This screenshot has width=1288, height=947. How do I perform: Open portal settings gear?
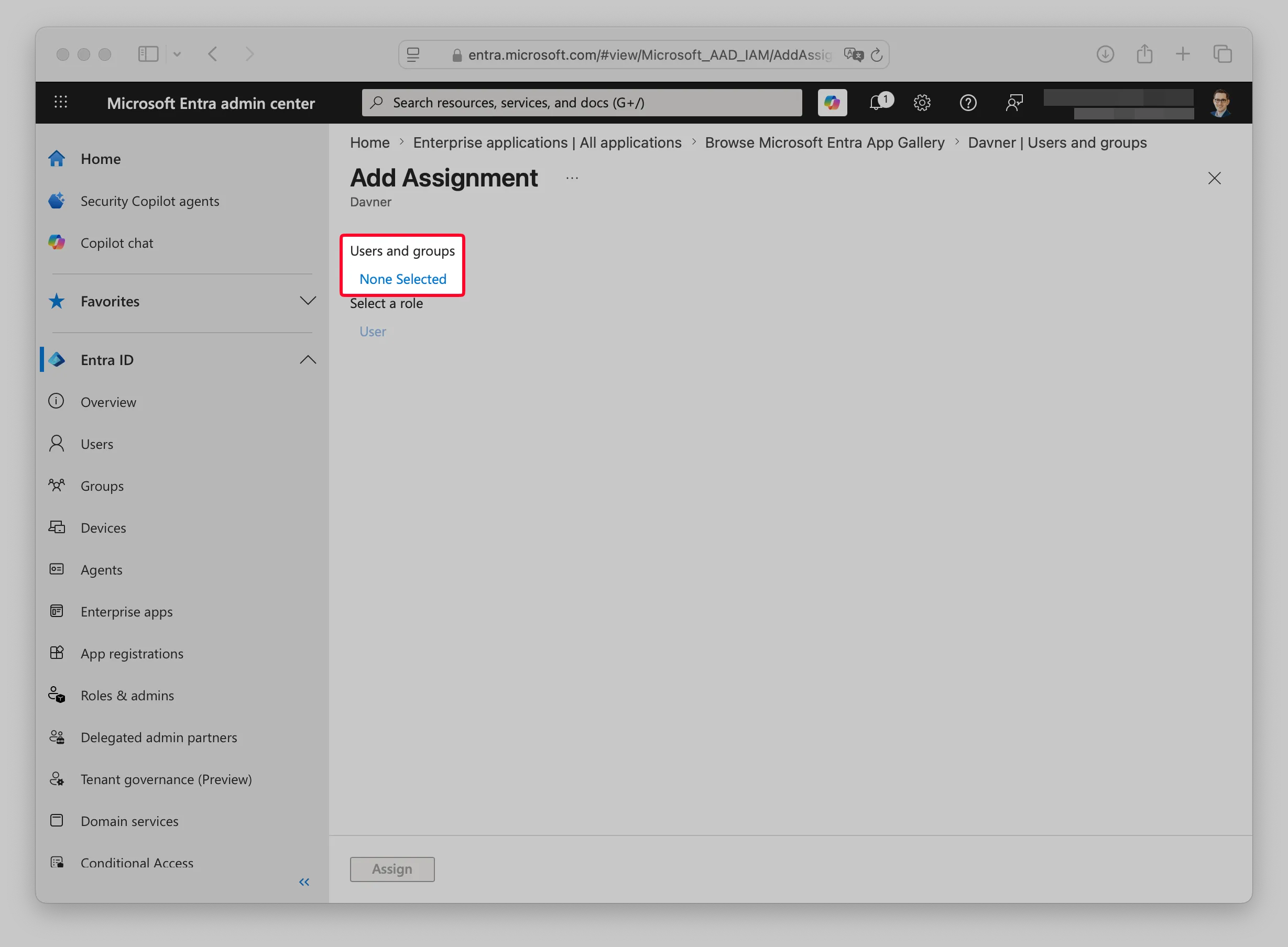tap(922, 103)
